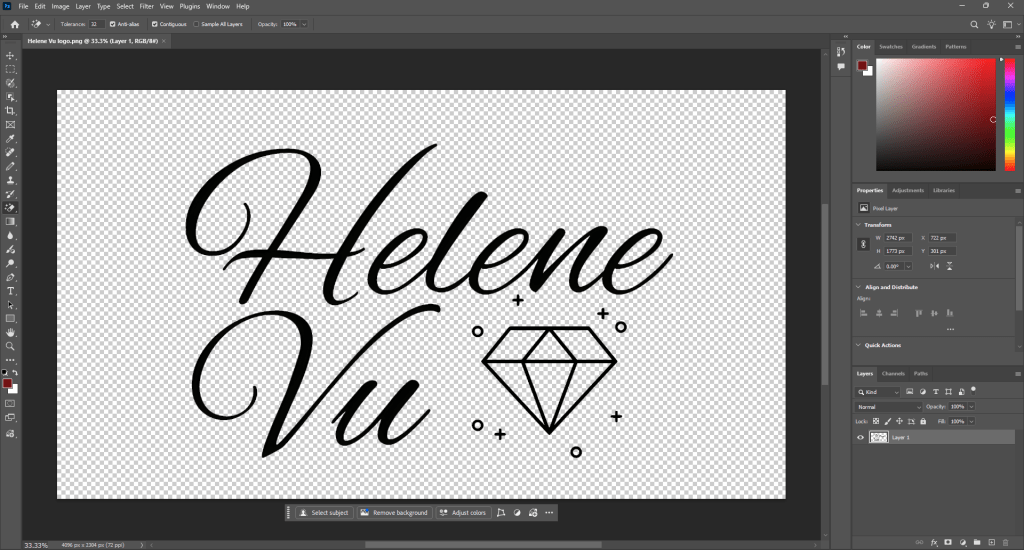Collapse the Quick Actions section
Image resolution: width=1024 pixels, height=550 pixels.
pos(860,345)
